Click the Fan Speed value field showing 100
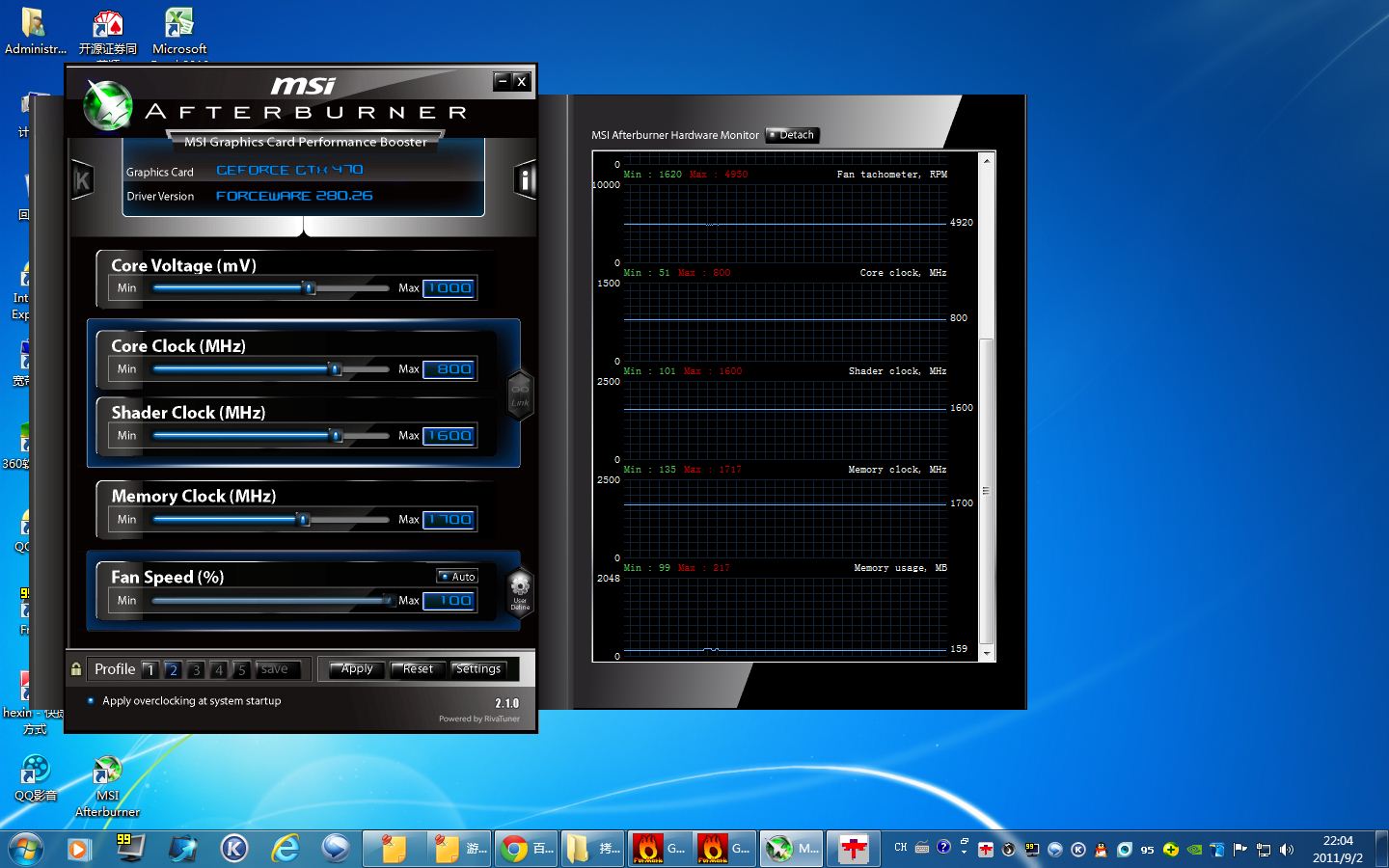This screenshot has width=1389, height=868. pyautogui.click(x=449, y=600)
